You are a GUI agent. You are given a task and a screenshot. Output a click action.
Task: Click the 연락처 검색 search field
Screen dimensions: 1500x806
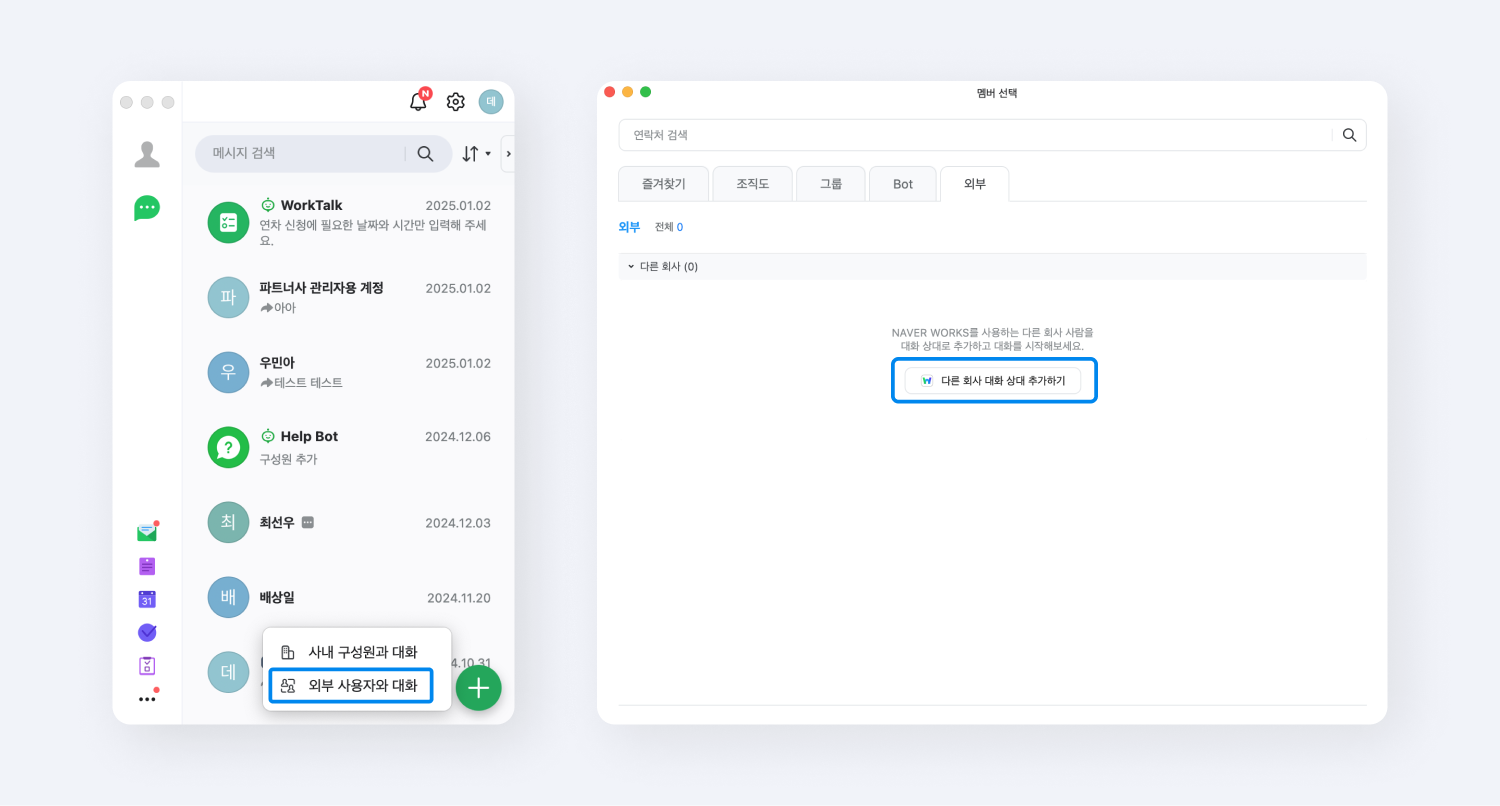tap(900, 135)
